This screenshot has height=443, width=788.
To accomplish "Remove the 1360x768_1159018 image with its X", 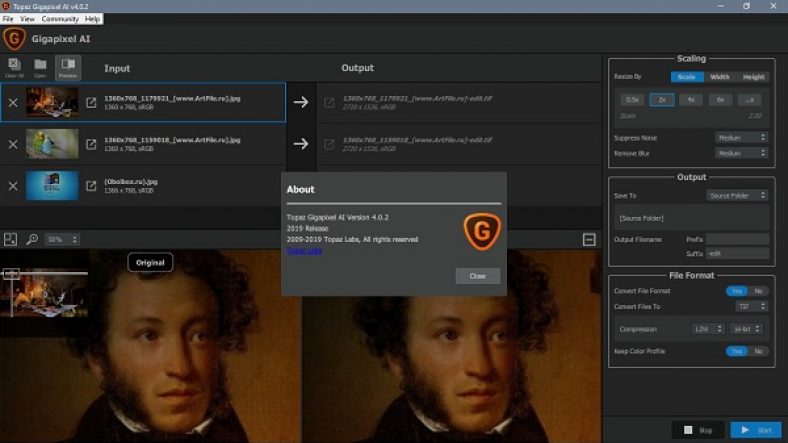I will pyautogui.click(x=13, y=145).
